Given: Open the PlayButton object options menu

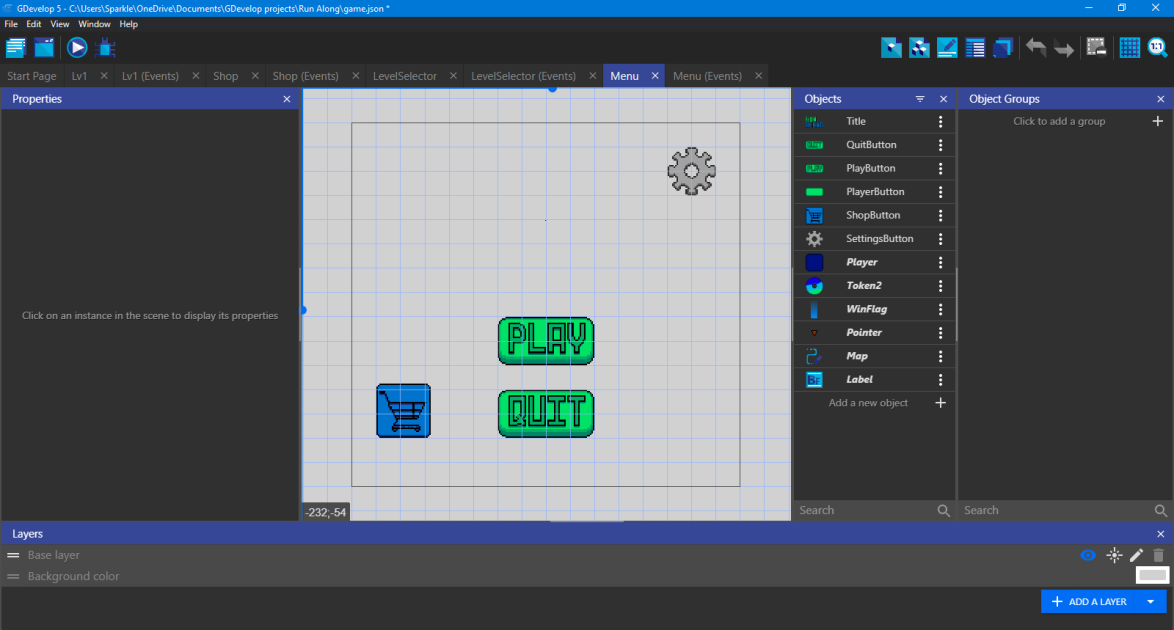Looking at the screenshot, I should [x=940, y=169].
